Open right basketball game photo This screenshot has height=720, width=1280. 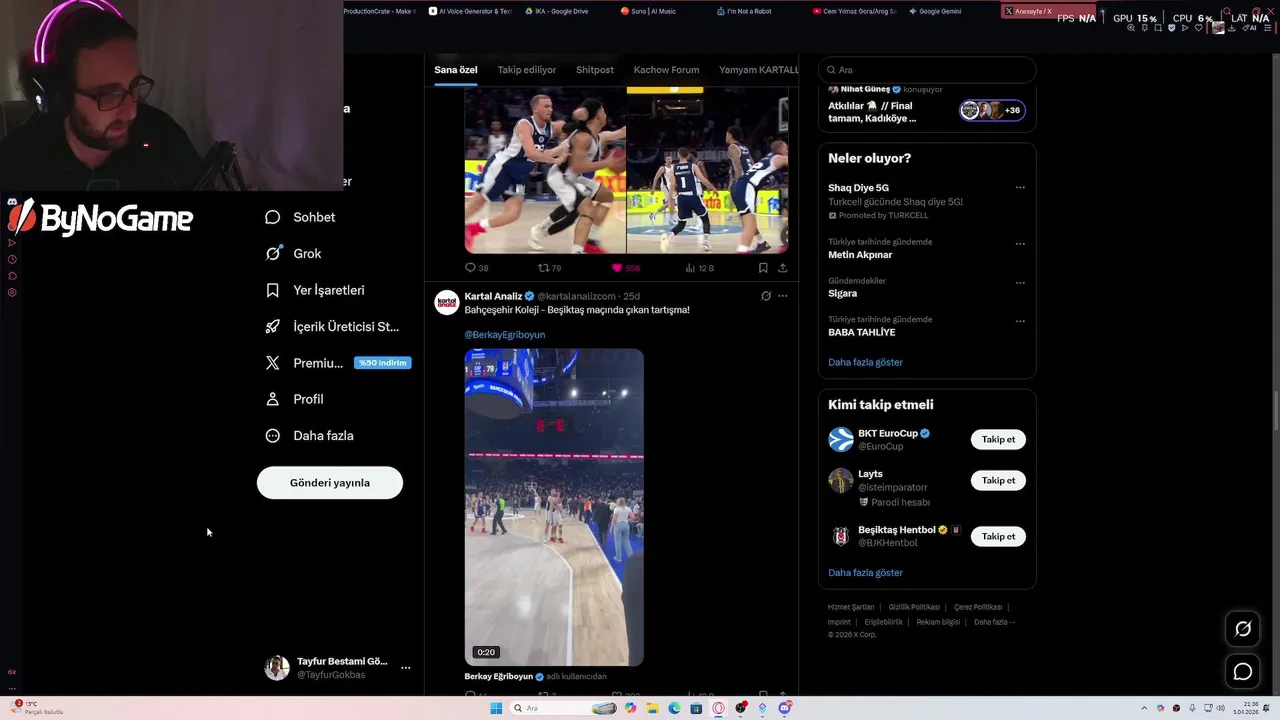click(707, 170)
